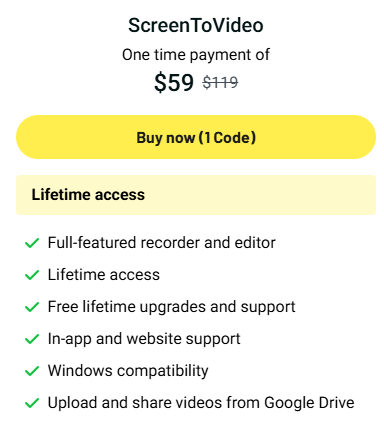The image size is (384, 427).
Task: Click the Lifetime access list item text
Action: [x=104, y=275]
